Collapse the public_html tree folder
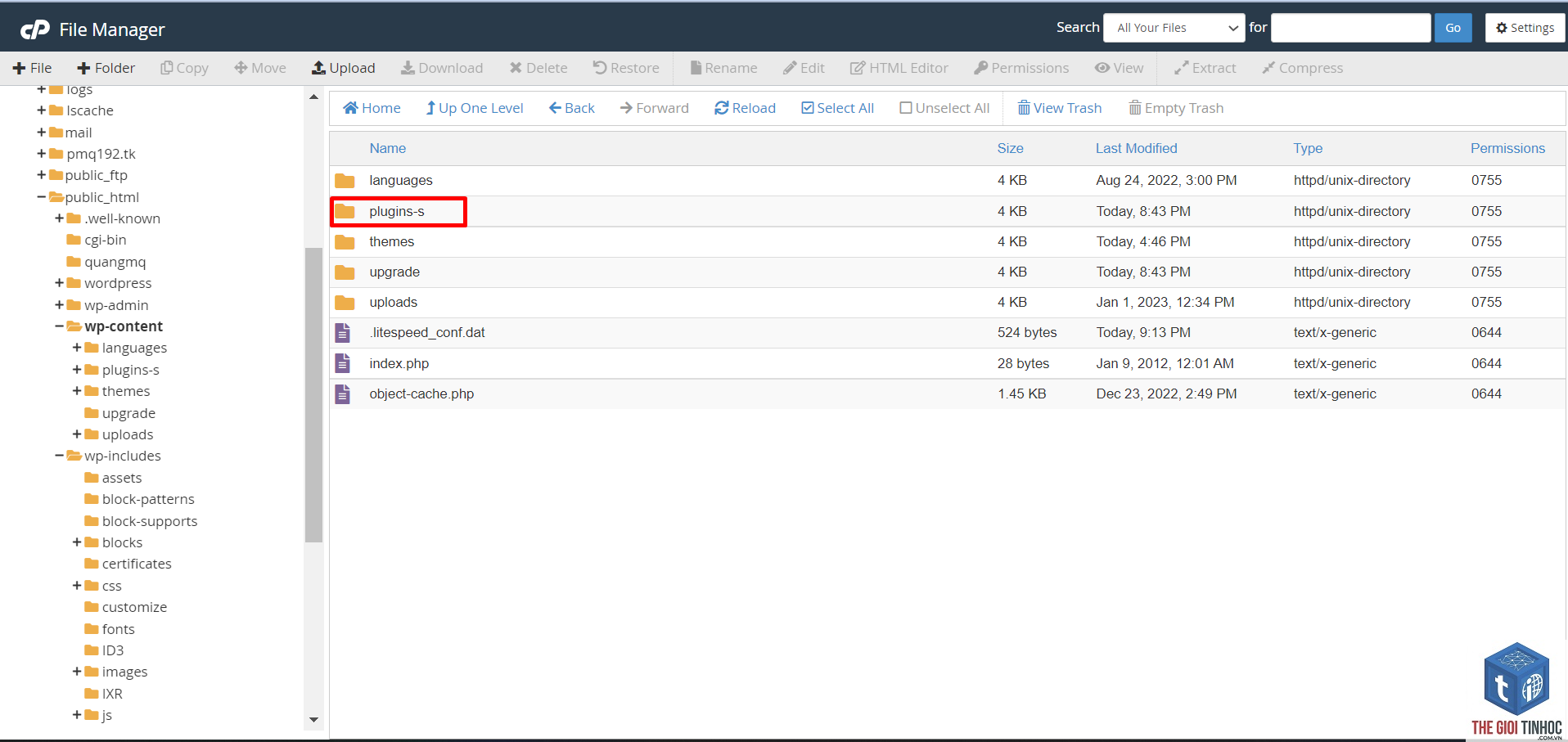The width and height of the screenshot is (1568, 742). click(41, 196)
